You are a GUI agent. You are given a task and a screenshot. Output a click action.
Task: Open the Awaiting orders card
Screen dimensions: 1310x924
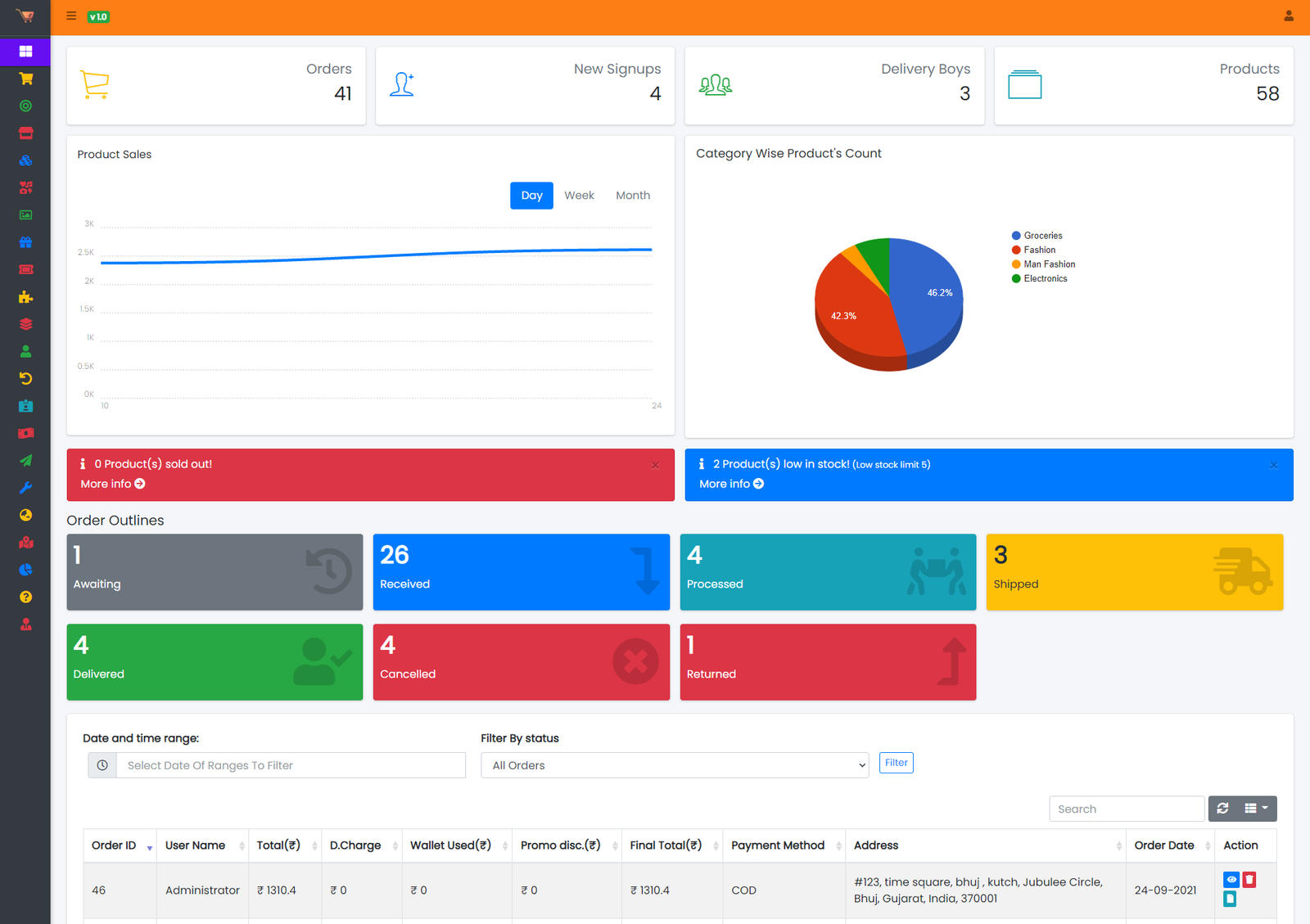click(x=215, y=572)
